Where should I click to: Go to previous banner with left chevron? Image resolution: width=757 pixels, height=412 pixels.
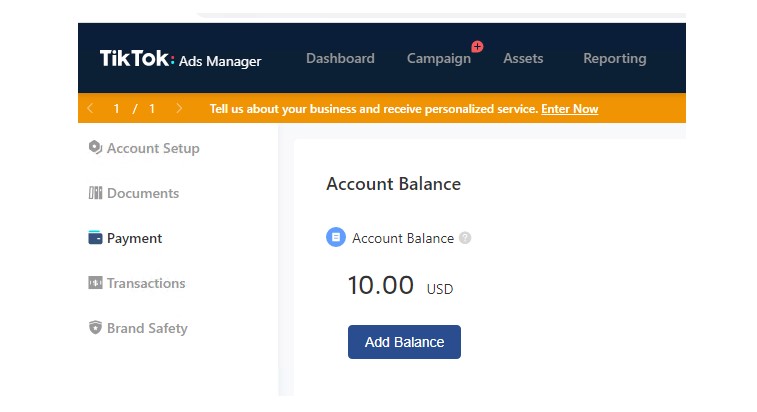(90, 108)
